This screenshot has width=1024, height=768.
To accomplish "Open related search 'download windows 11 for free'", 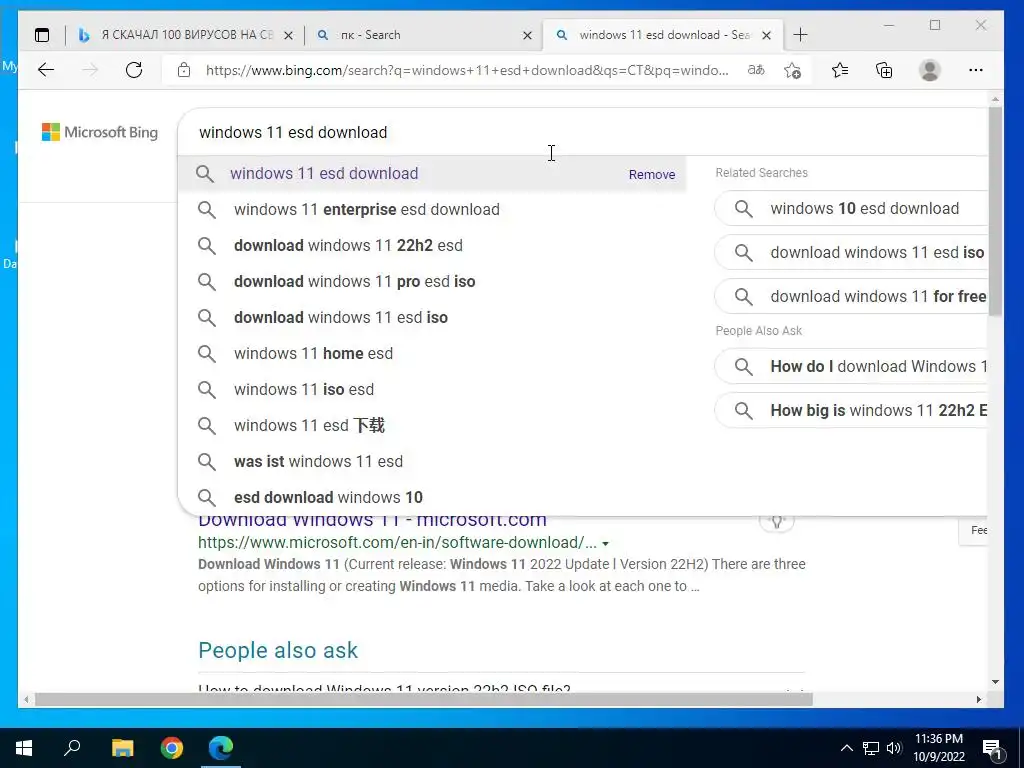I will point(851,296).
